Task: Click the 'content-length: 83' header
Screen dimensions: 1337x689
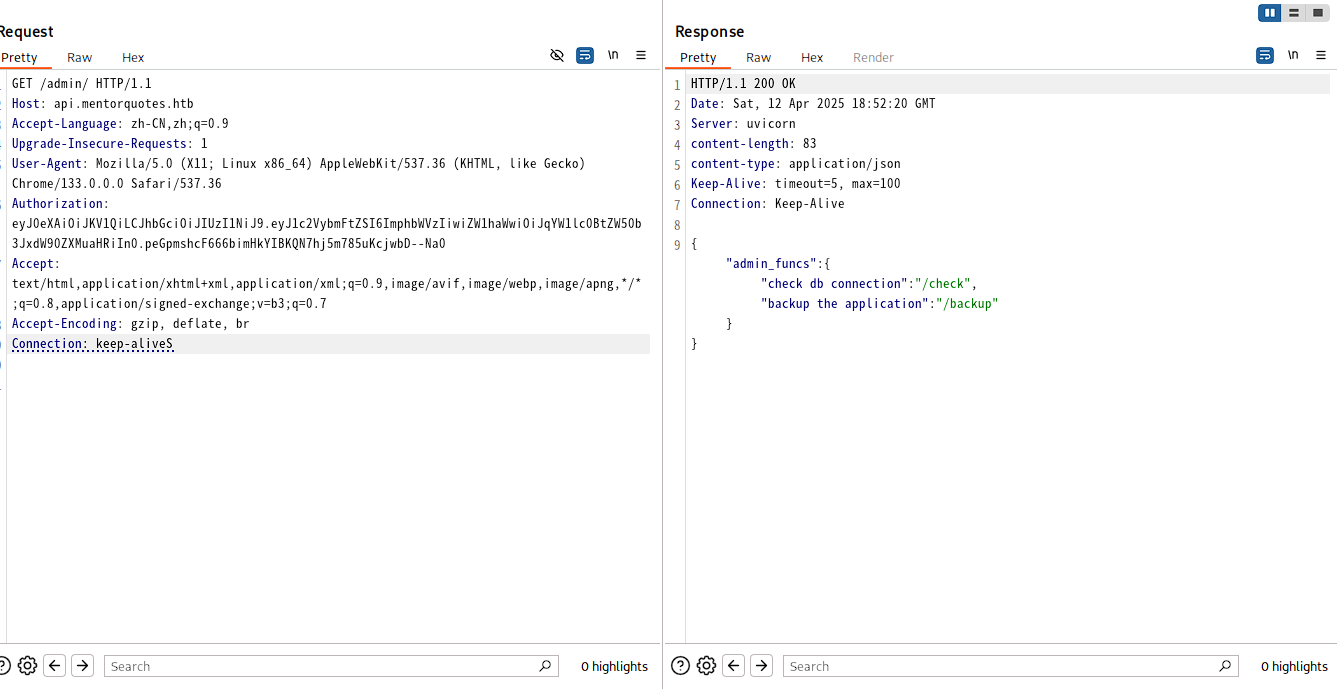Action: (754, 144)
